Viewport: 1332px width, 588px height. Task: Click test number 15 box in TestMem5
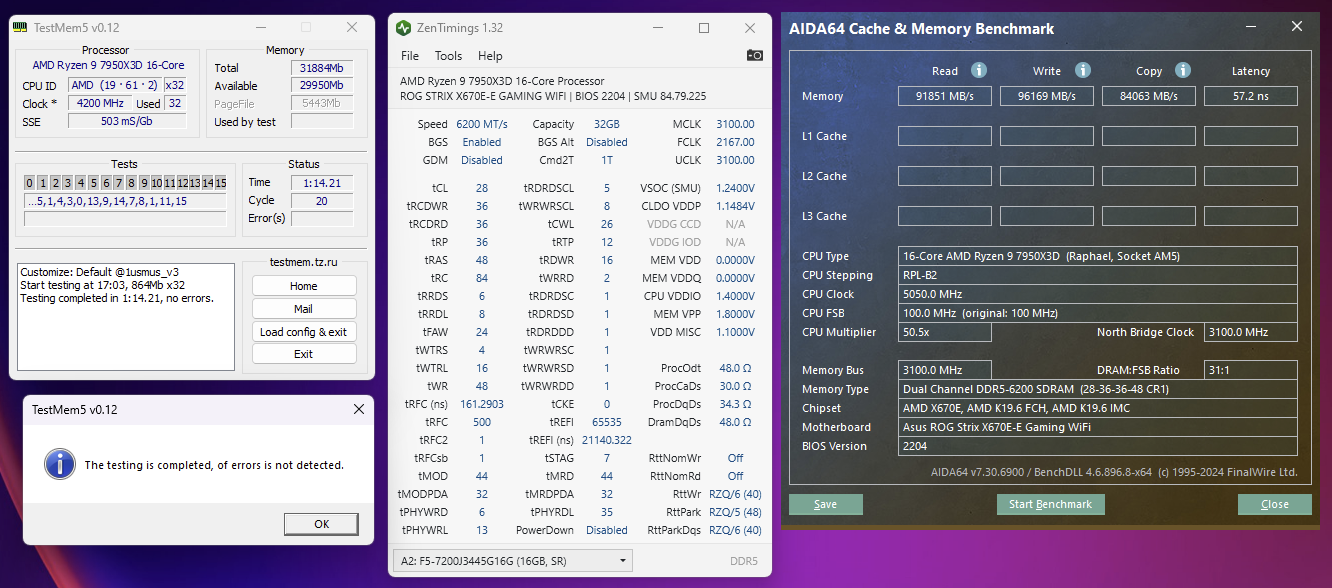point(220,183)
